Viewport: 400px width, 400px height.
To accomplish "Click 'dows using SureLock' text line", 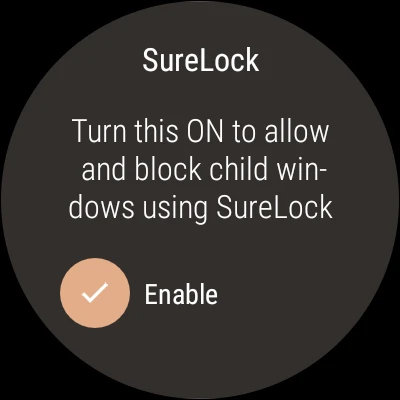I will click(x=201, y=207).
